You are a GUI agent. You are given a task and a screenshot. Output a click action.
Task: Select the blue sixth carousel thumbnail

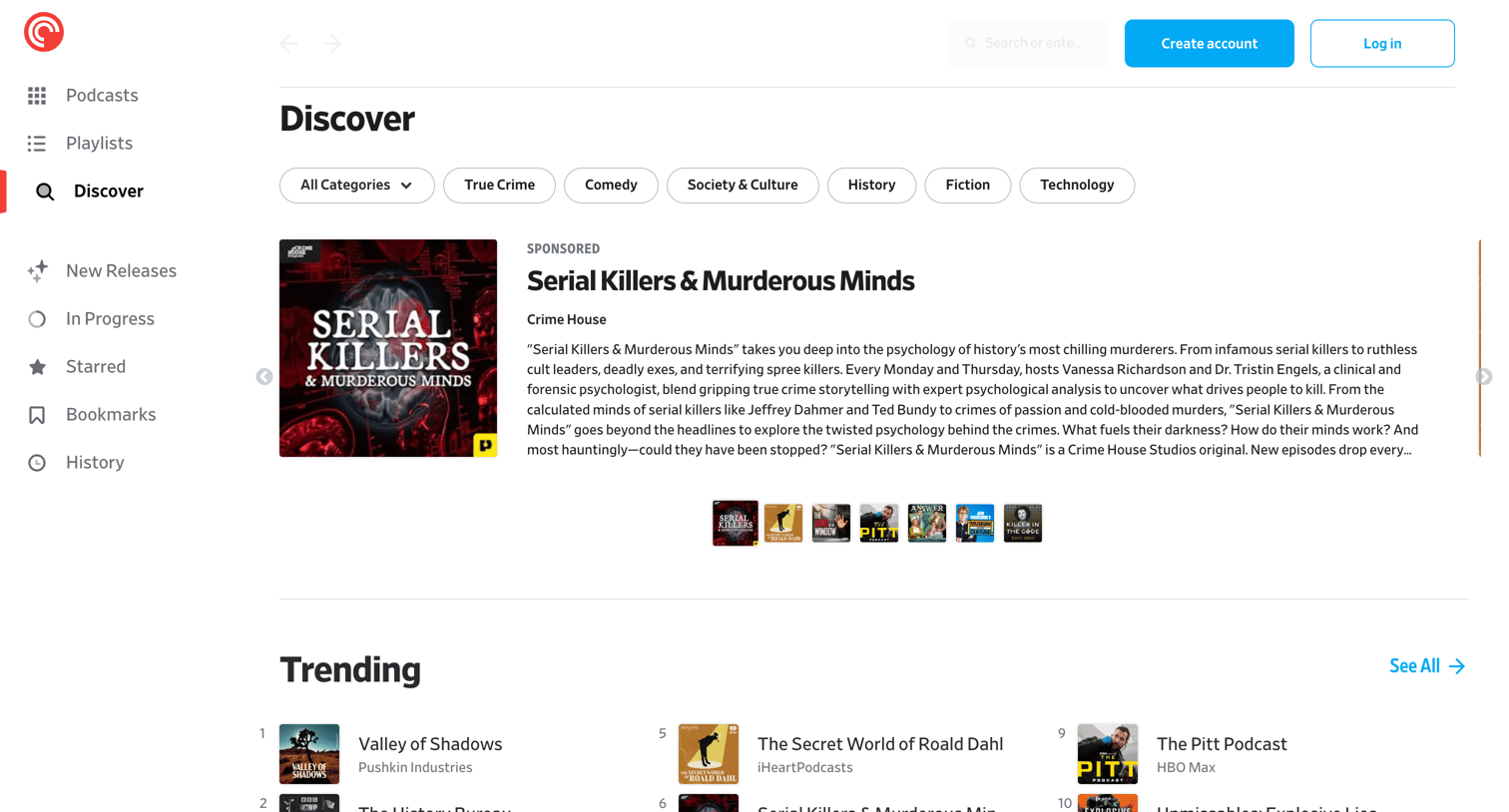(x=975, y=523)
